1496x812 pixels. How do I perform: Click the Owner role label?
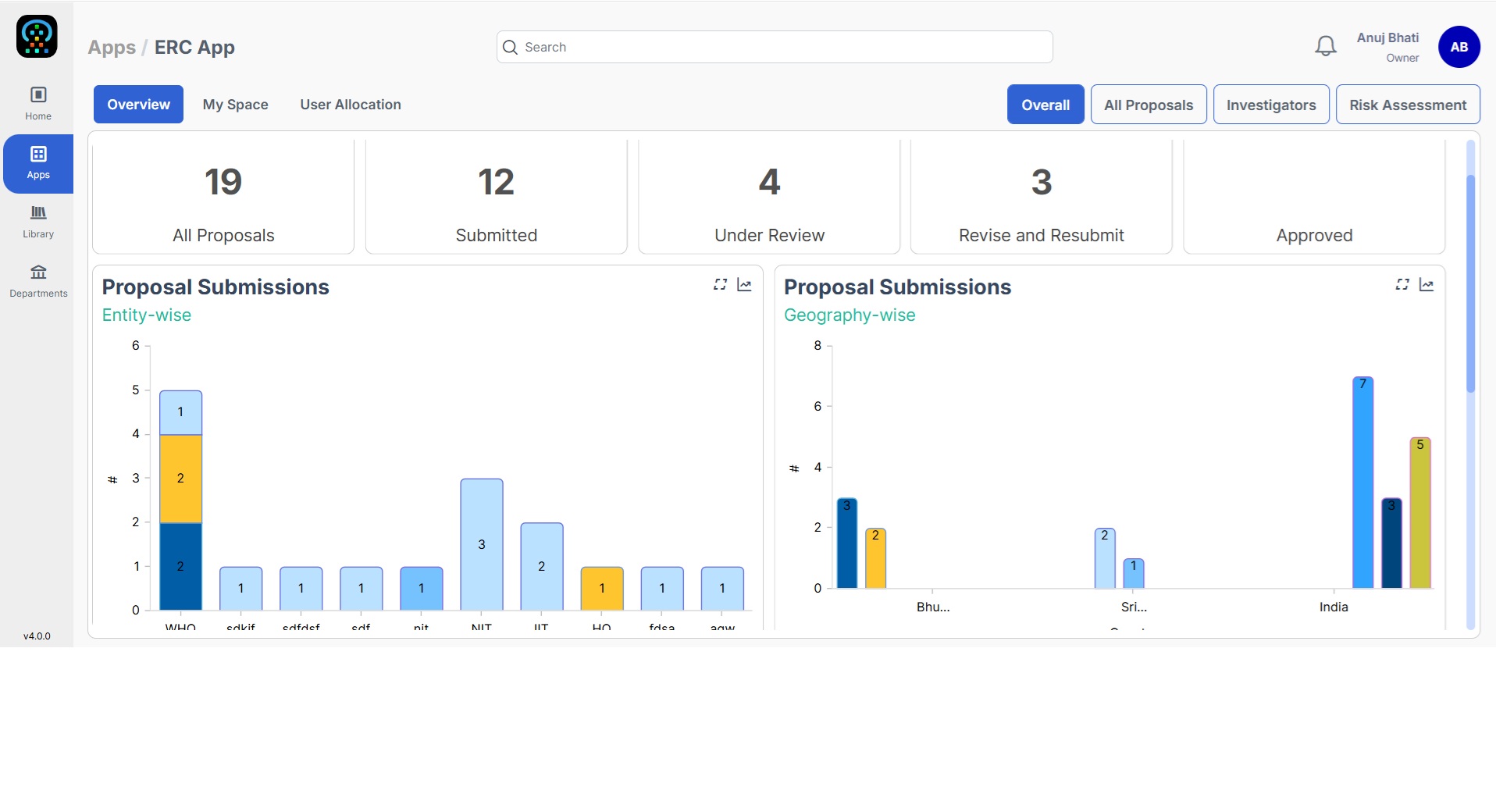pos(1402,58)
